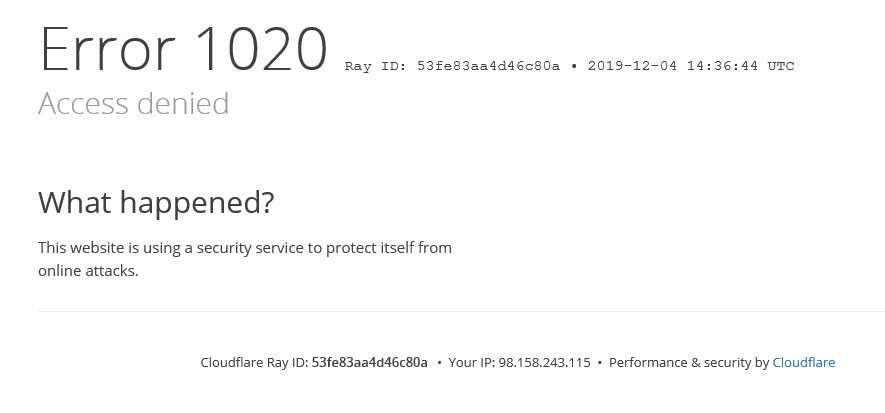The image size is (885, 413).
Task: Click the header Ray ID value 53fe83aa4d46c80a
Action: [489, 66]
